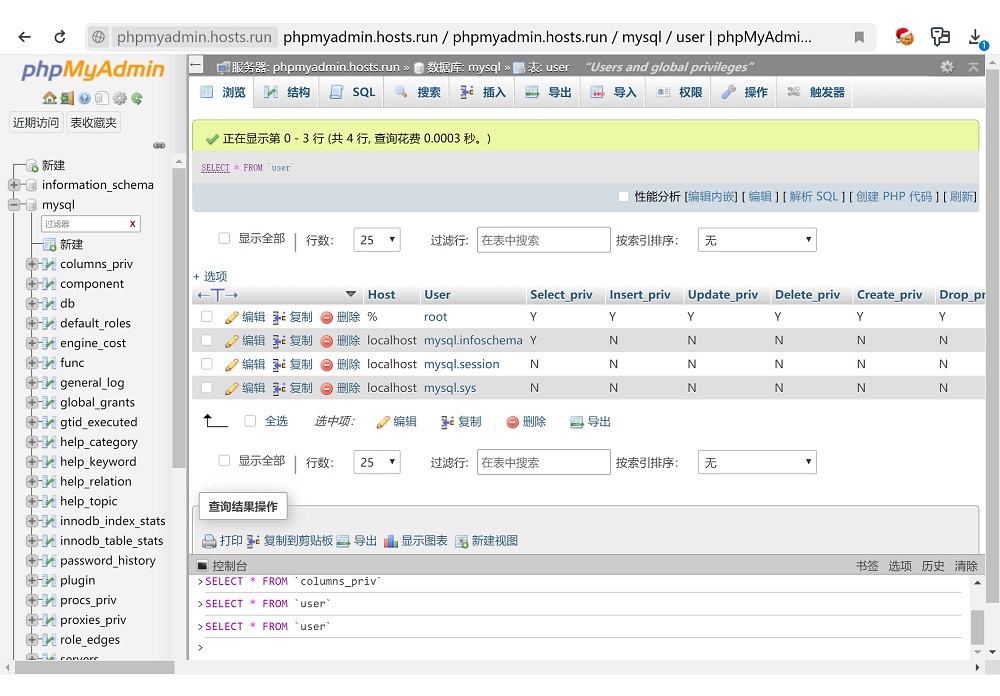This screenshot has width=1000, height=696.
Task: Expand the information_schema database node
Action: (x=13, y=185)
